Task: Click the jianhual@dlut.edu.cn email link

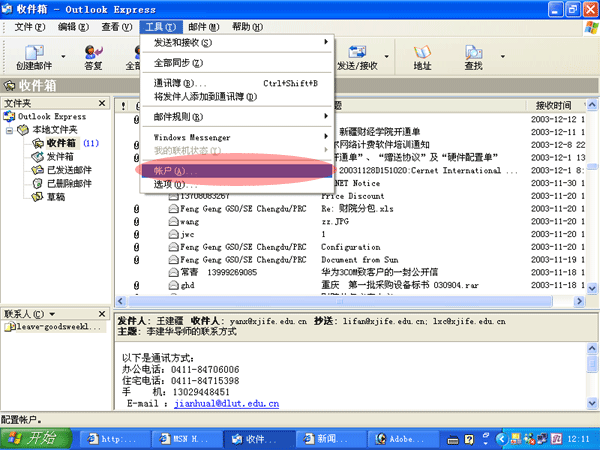Action: (x=225, y=404)
